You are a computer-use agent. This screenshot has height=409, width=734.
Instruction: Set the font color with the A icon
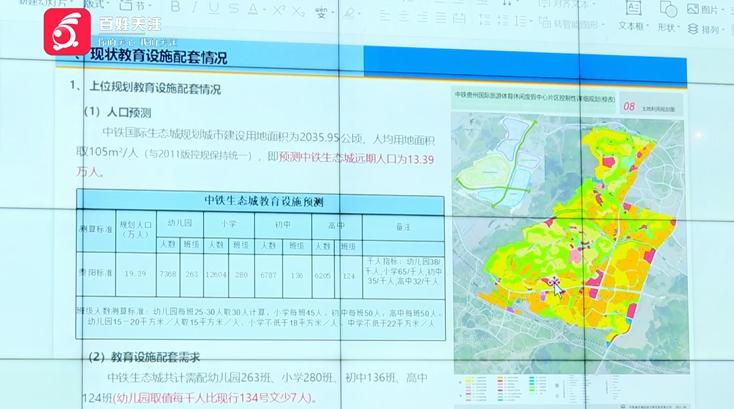click(253, 8)
